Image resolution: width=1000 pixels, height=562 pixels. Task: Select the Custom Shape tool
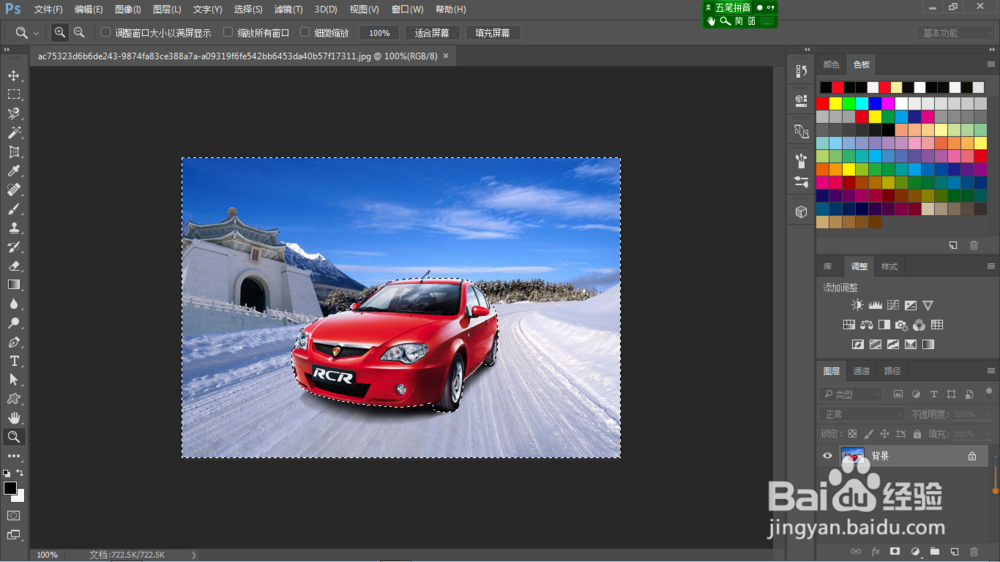point(13,399)
